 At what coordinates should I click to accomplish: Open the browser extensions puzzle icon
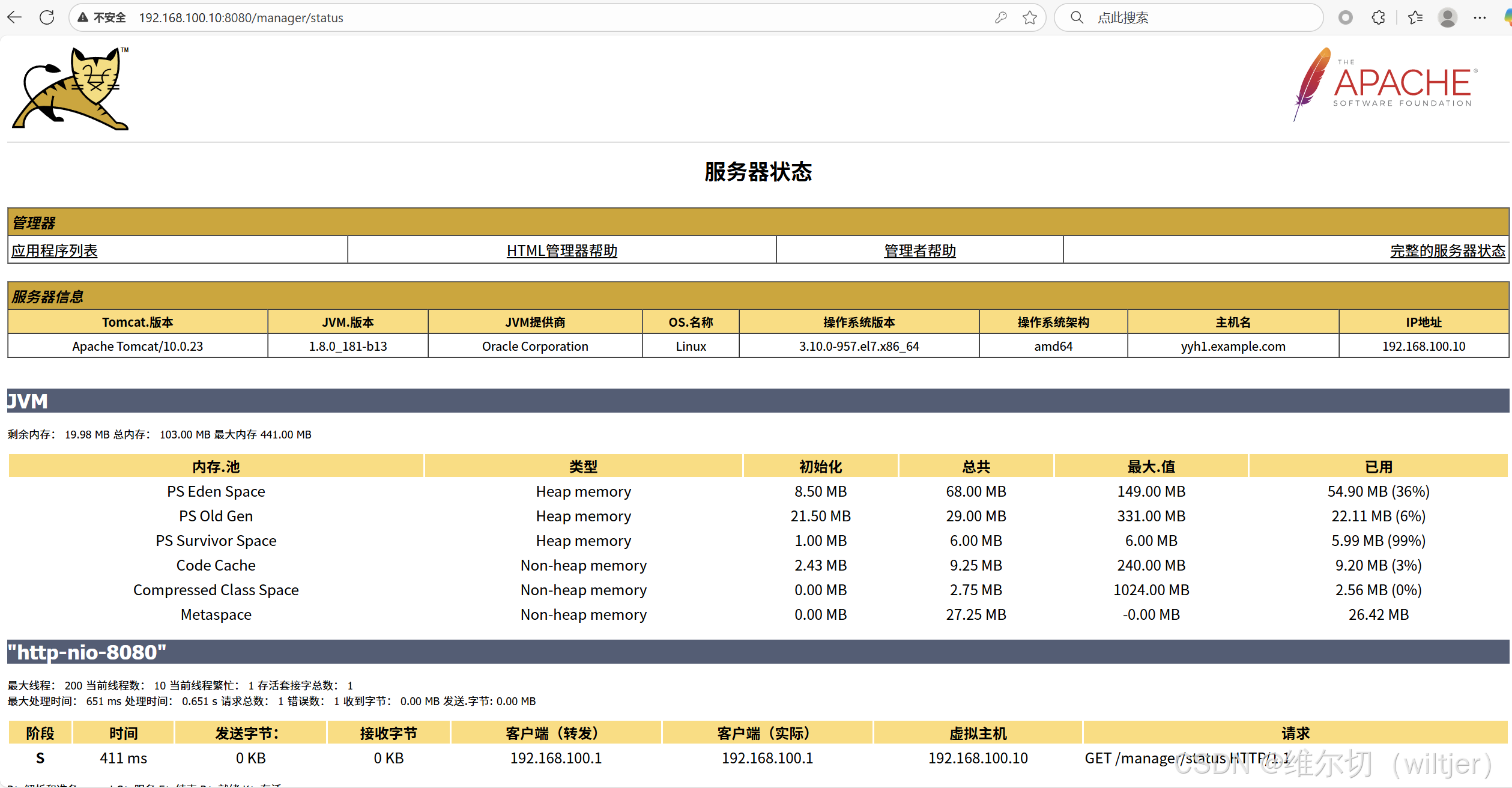pos(1379,17)
